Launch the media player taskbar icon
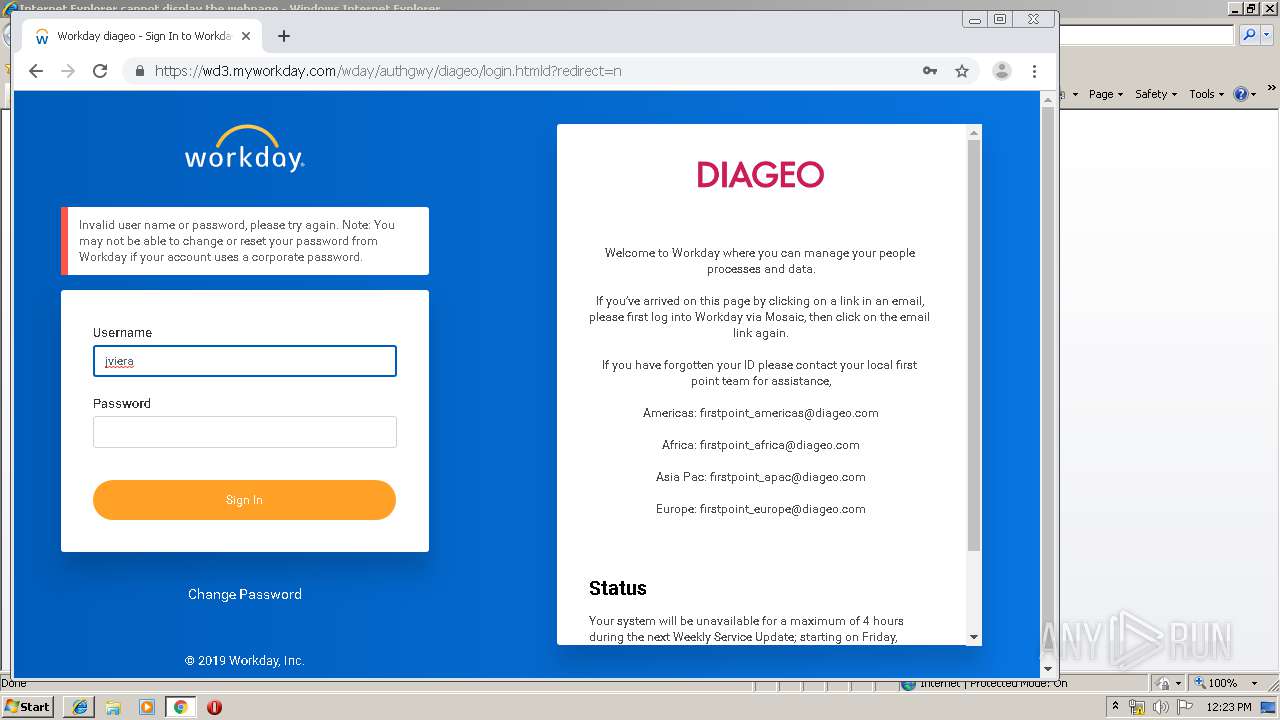Screen dimensions: 1280x720 [146, 706]
